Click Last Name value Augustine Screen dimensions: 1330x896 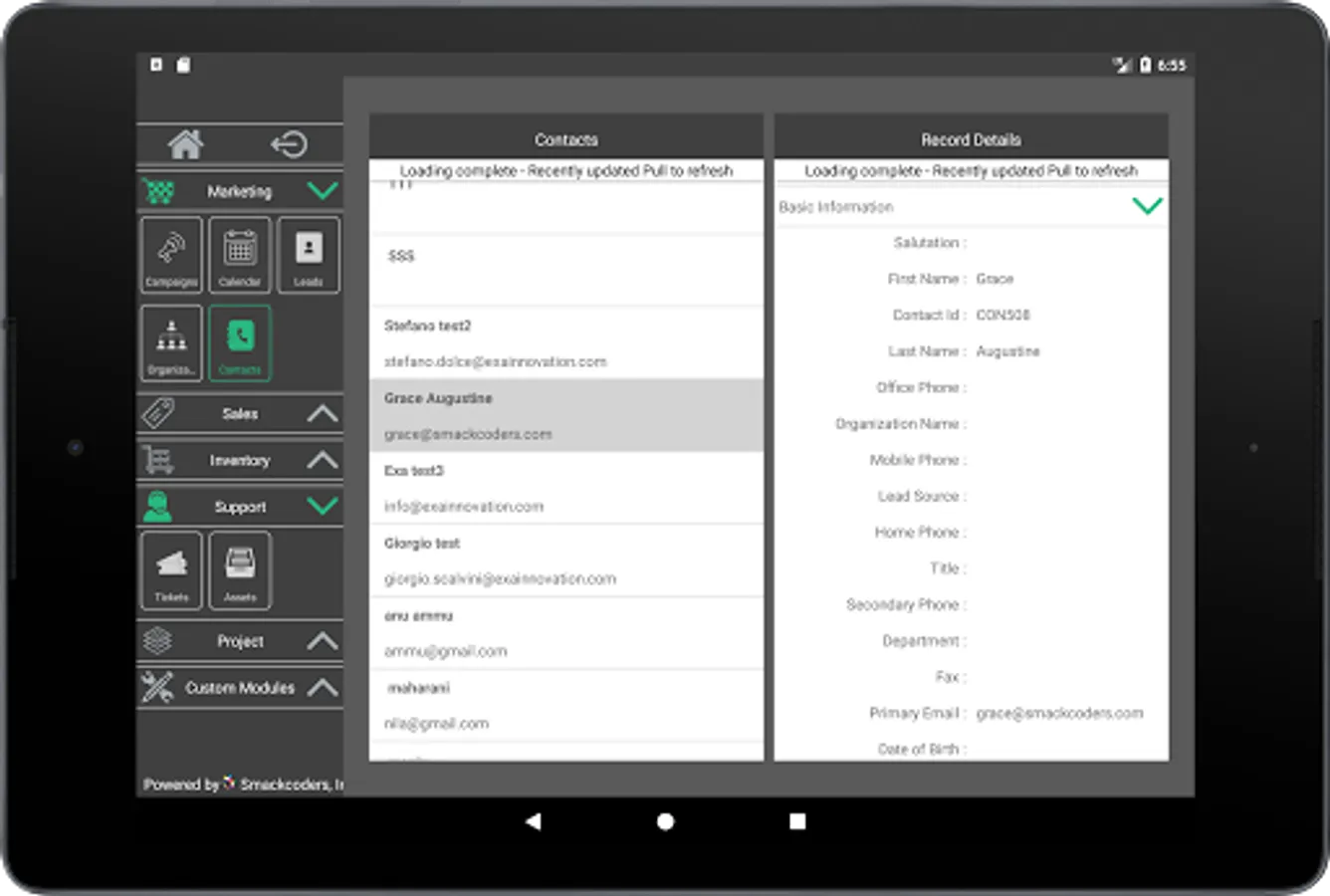[1007, 351]
